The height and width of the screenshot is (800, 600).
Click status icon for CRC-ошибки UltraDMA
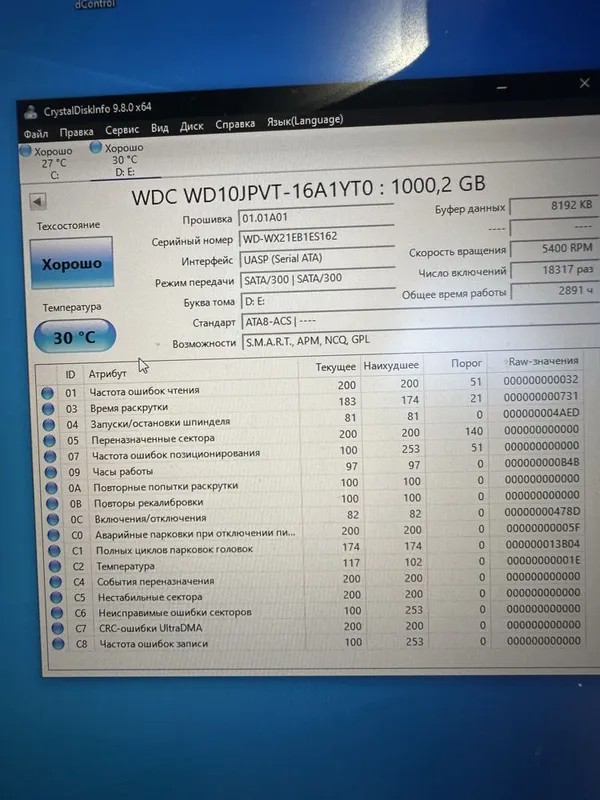tap(58, 628)
